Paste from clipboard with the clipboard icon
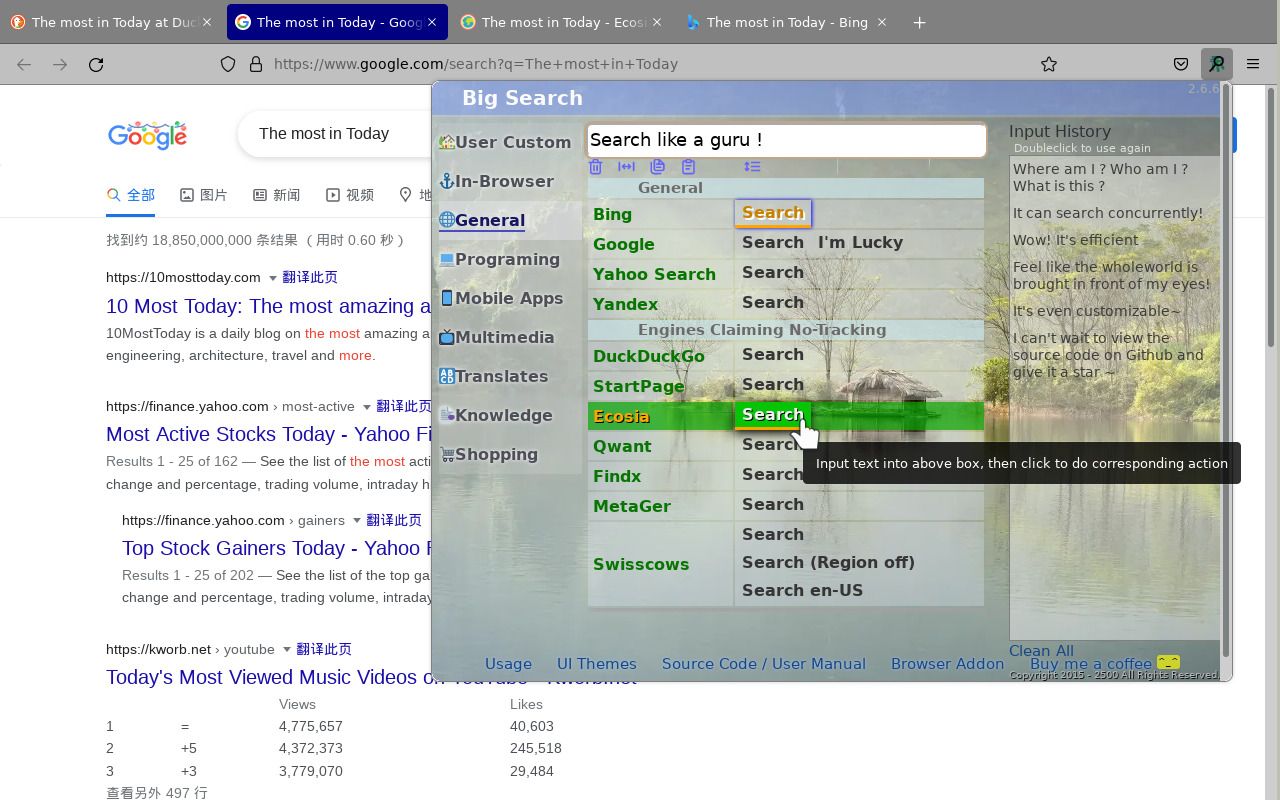The height and width of the screenshot is (800, 1280). click(688, 167)
